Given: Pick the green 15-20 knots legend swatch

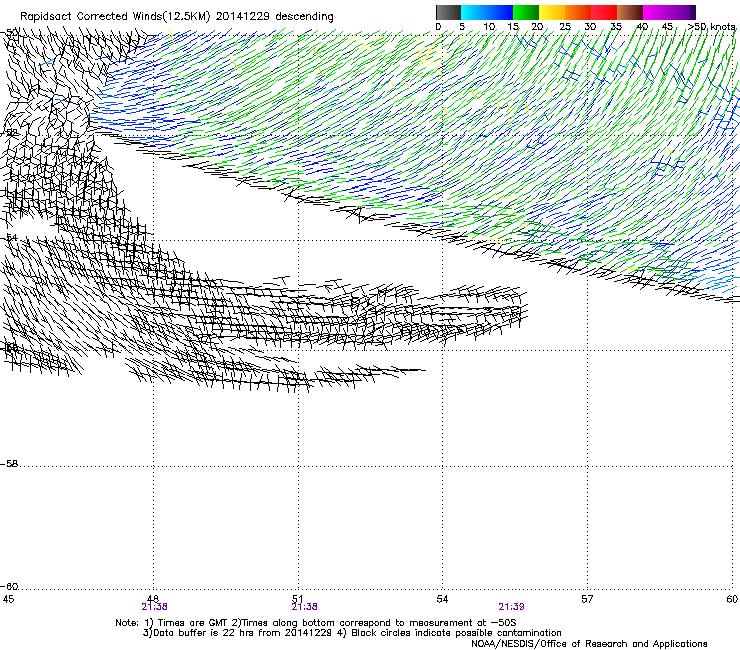Looking at the screenshot, I should point(526,12).
